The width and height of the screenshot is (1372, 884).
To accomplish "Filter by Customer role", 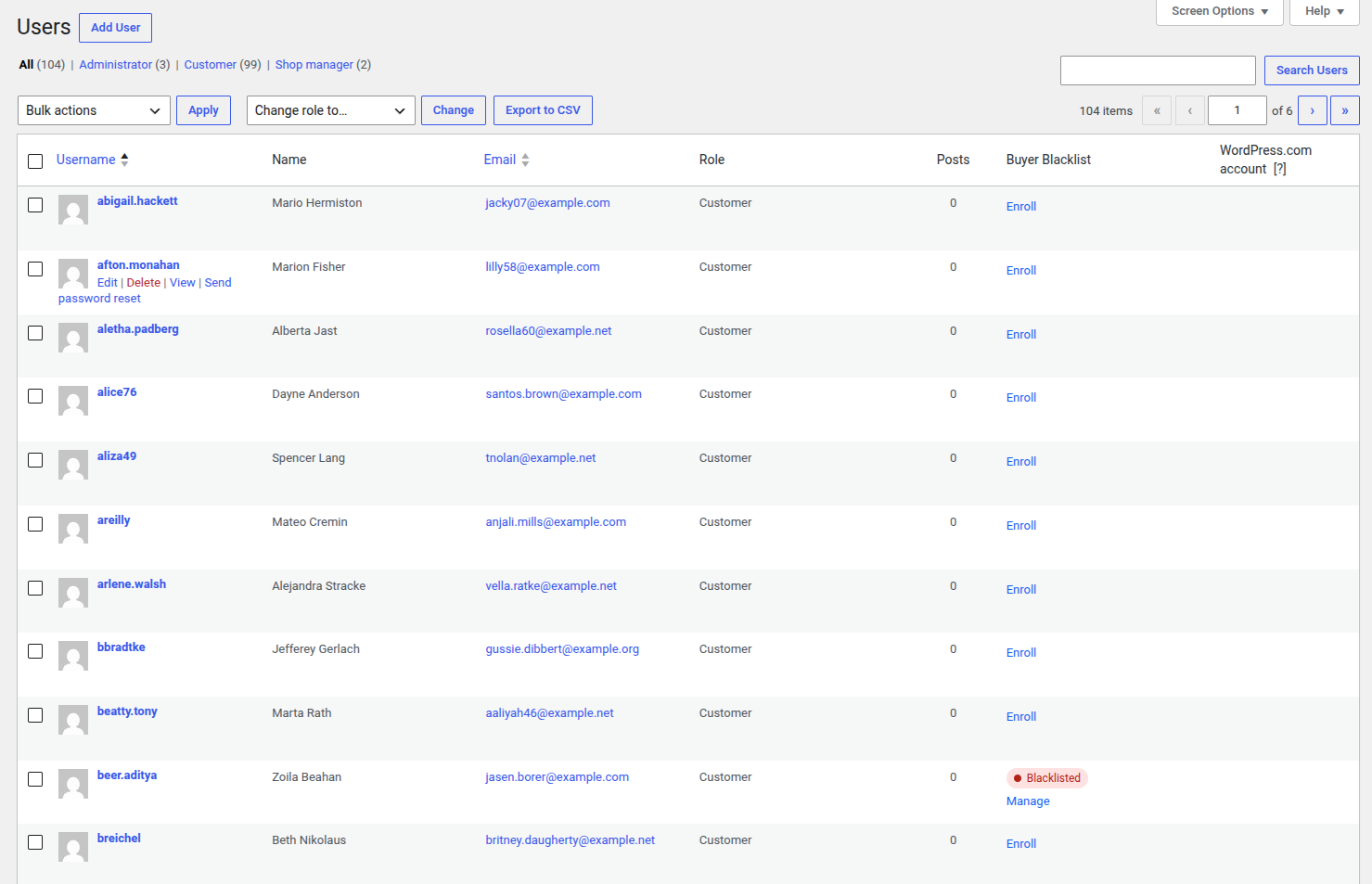I will coord(210,64).
